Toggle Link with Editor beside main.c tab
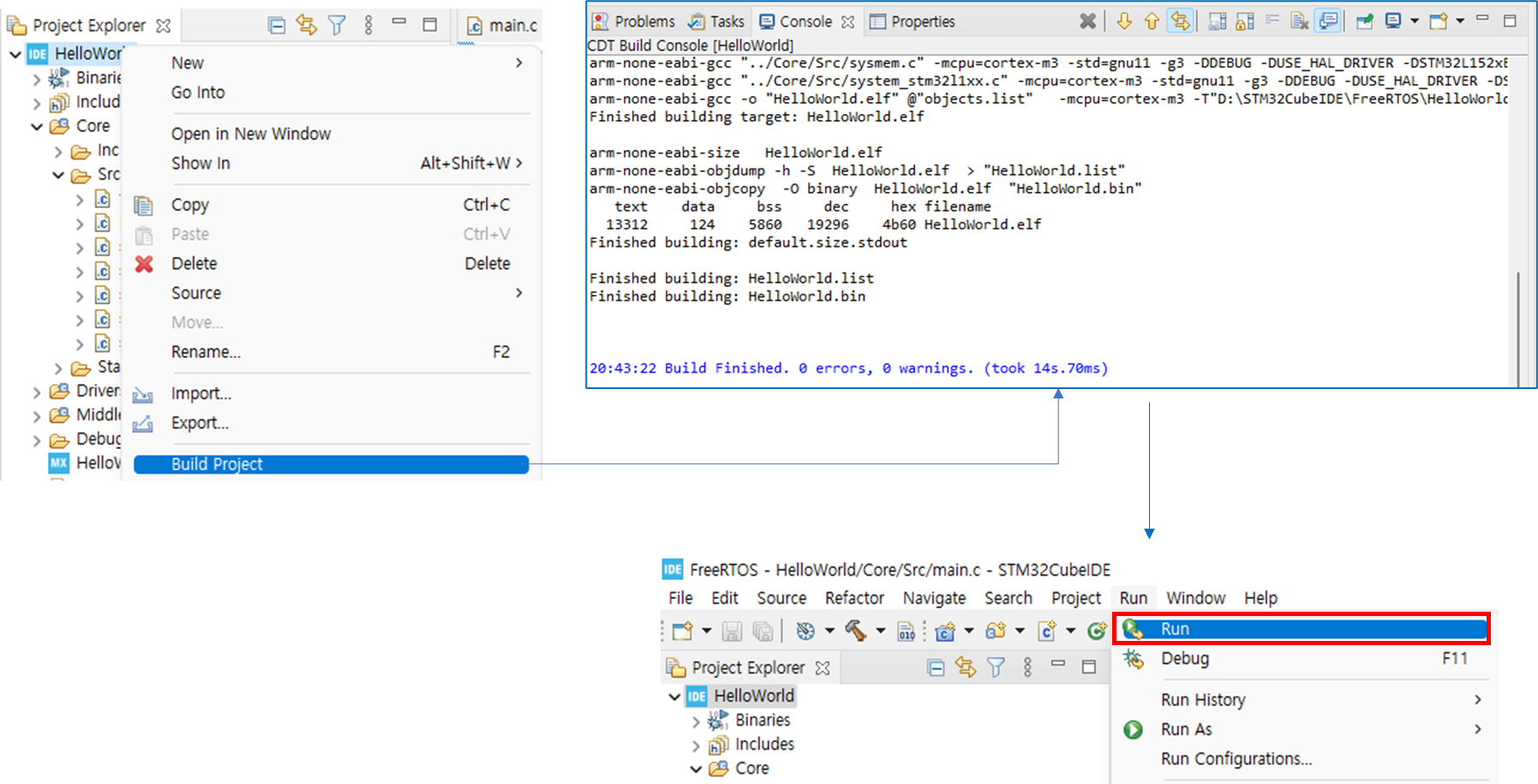The height and width of the screenshot is (784, 1538). click(x=307, y=26)
